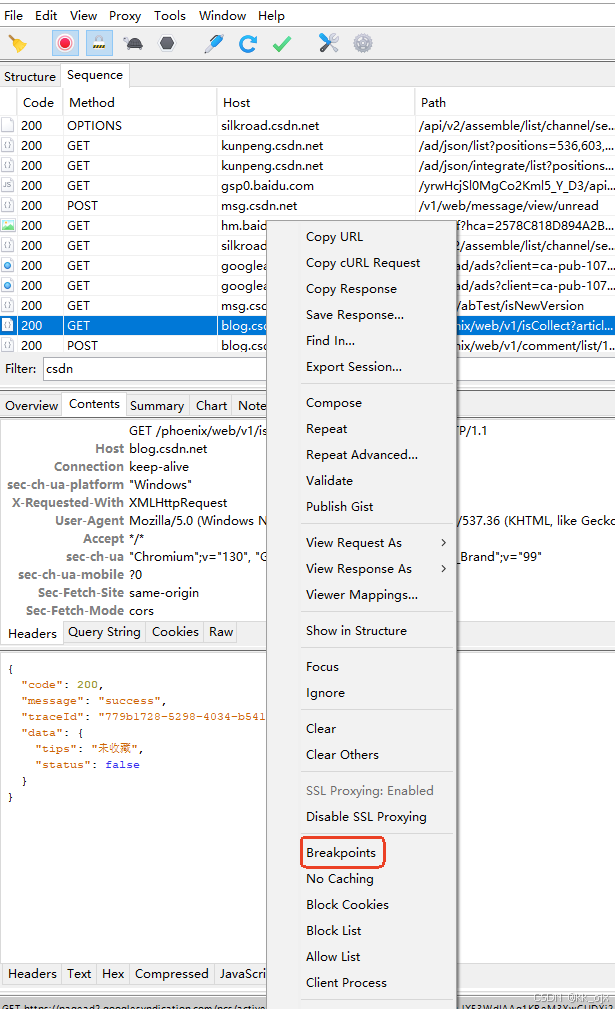Image resolution: width=615 pixels, height=1009 pixels.
Task: Open the File menu
Action: coord(14,15)
